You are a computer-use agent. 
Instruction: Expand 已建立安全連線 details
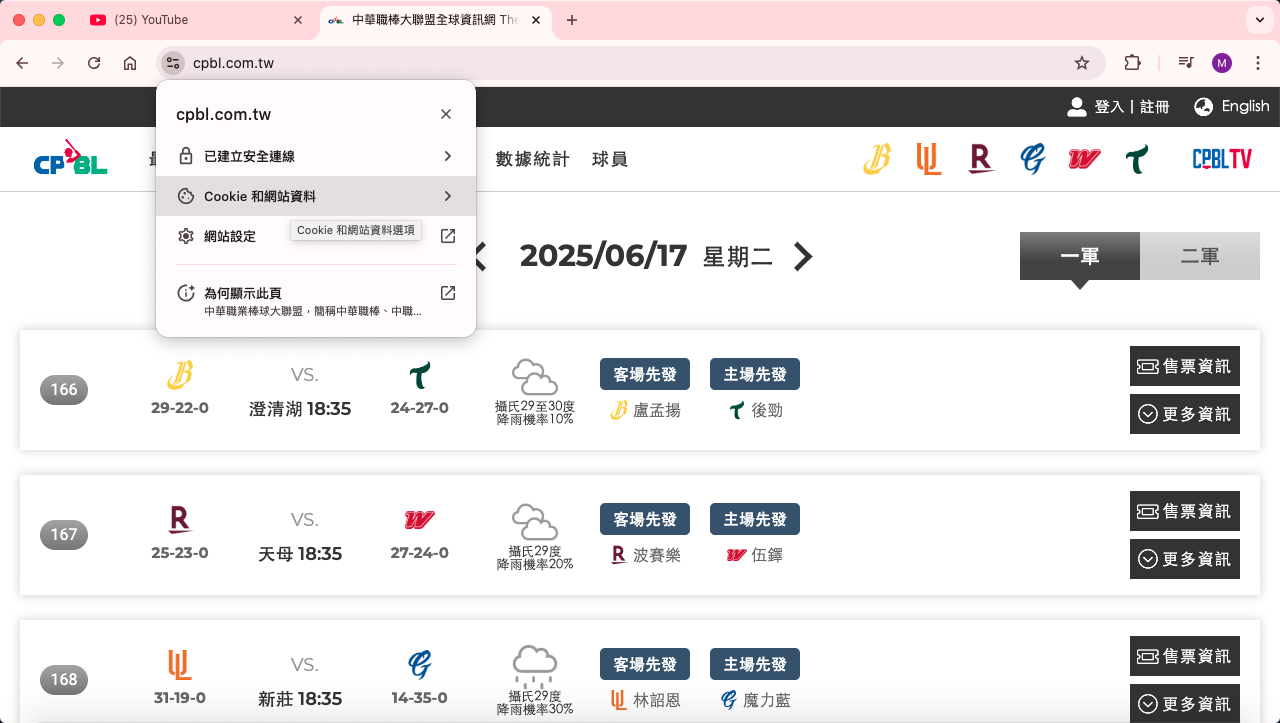[x=315, y=156]
